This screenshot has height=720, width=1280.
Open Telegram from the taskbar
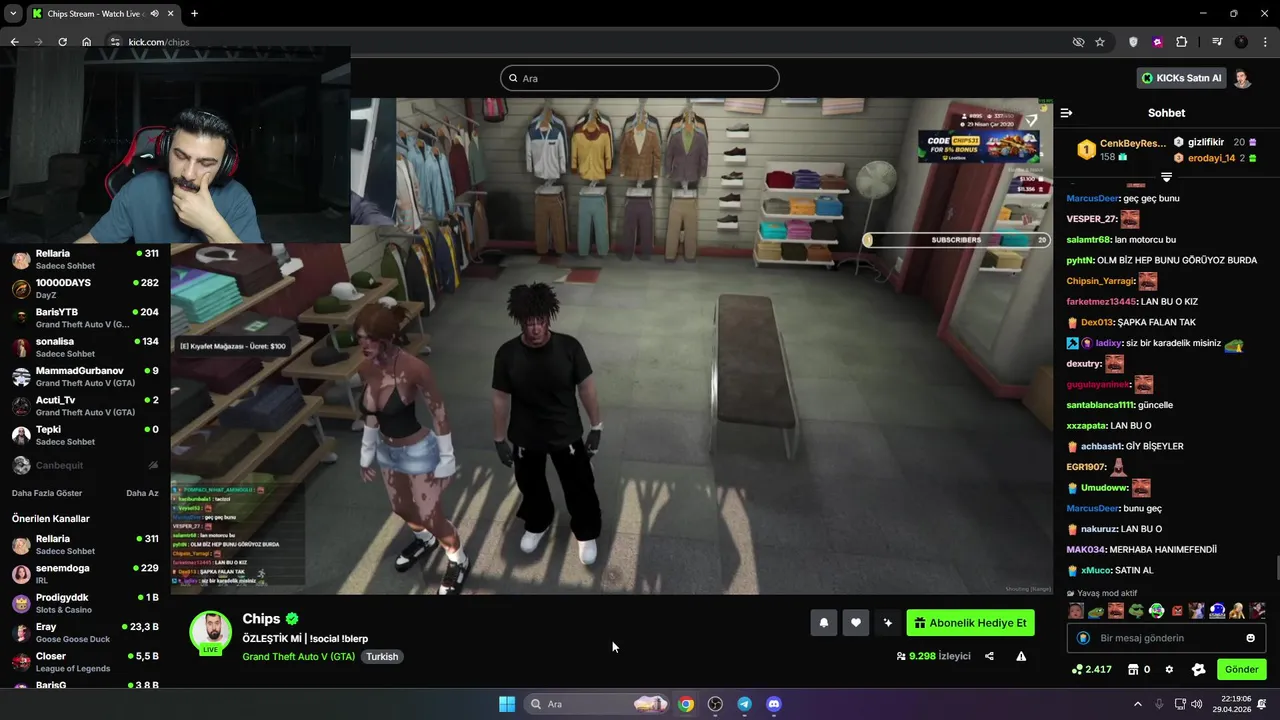click(x=744, y=704)
